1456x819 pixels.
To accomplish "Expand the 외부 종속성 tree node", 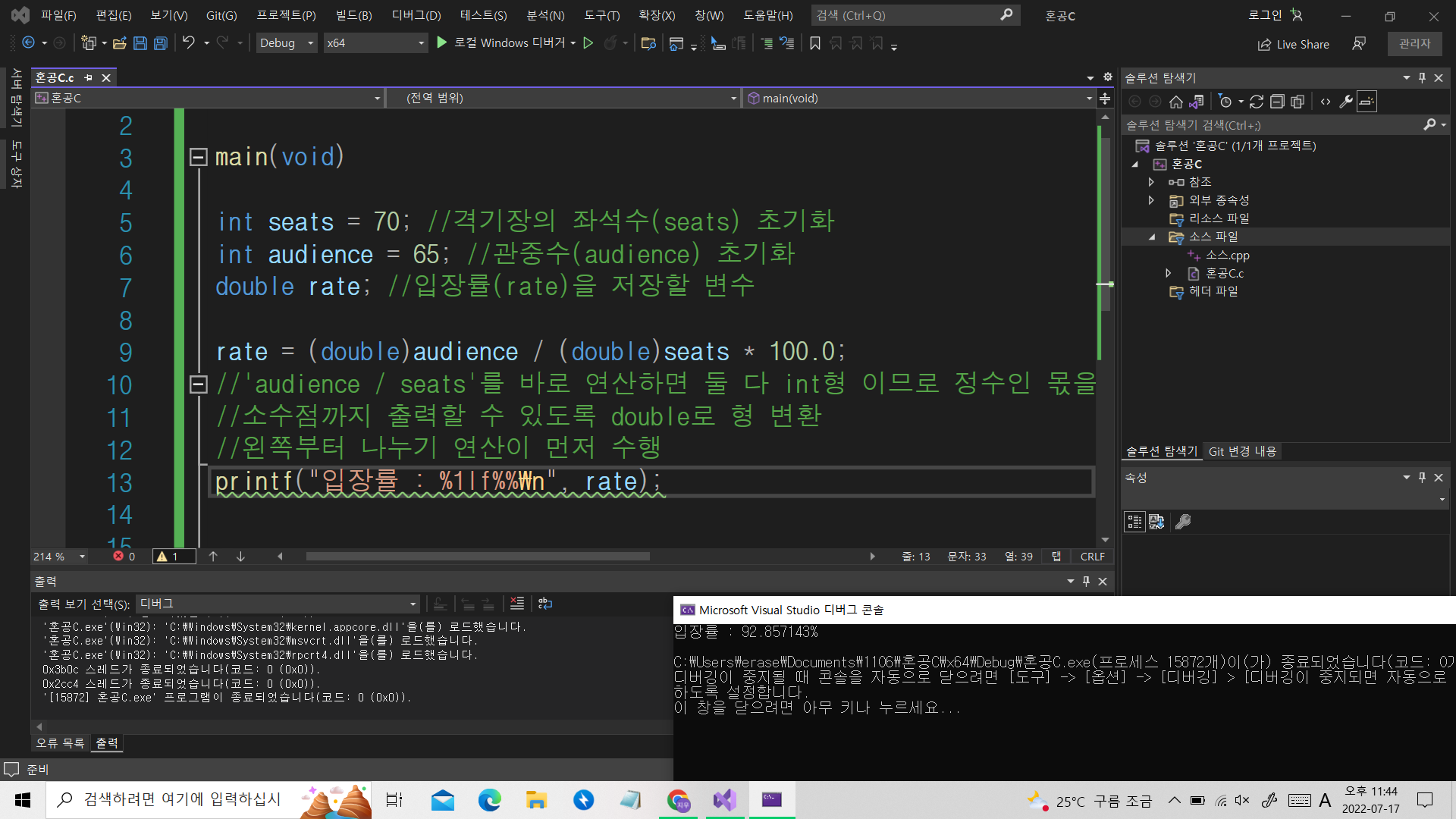I will (x=1151, y=200).
